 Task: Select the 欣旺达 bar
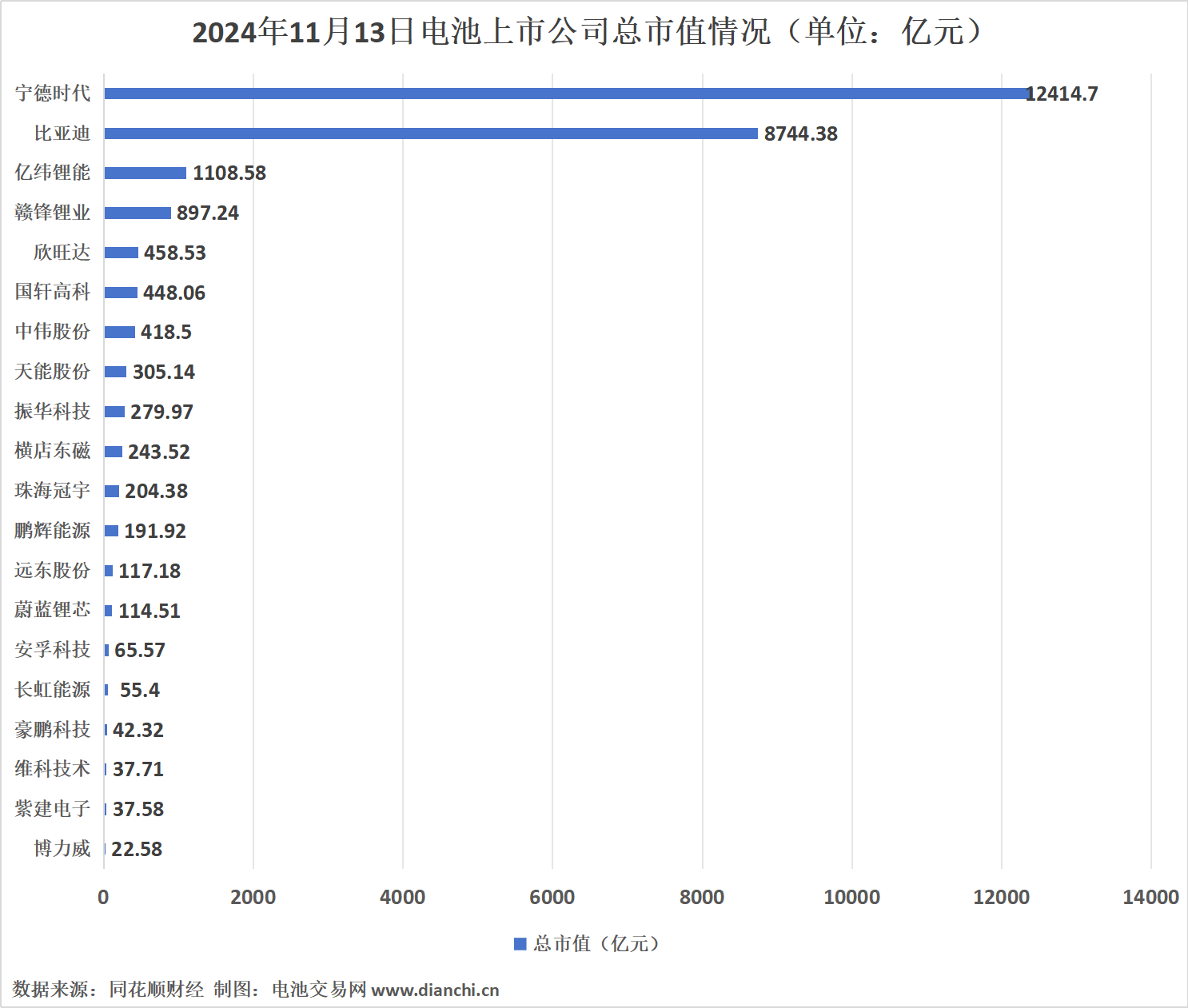click(121, 253)
